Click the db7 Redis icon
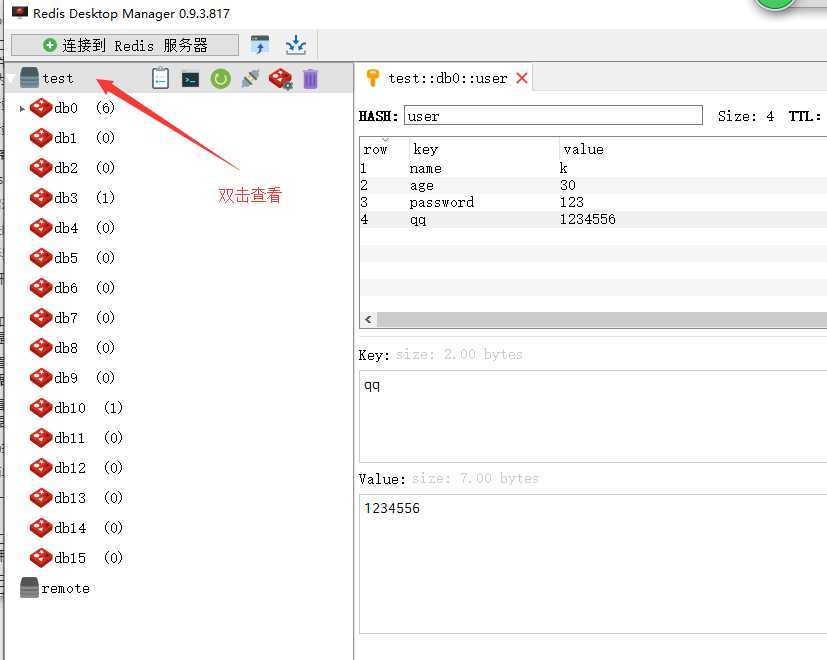Image resolution: width=827 pixels, height=660 pixels. 41,318
